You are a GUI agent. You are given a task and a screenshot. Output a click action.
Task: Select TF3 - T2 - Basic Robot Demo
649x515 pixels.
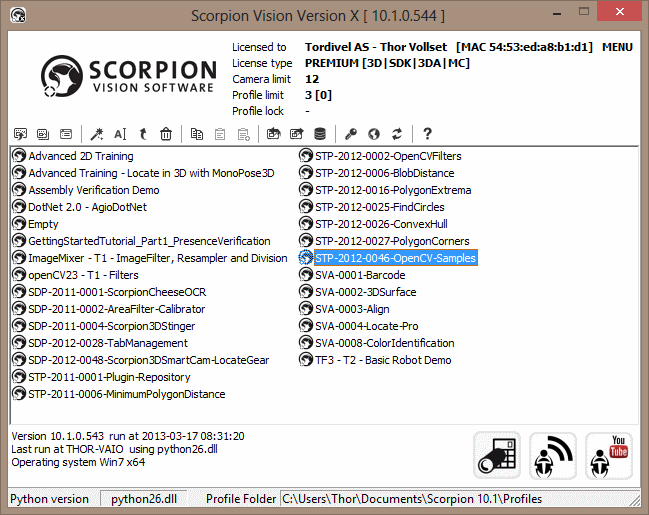pos(382,360)
